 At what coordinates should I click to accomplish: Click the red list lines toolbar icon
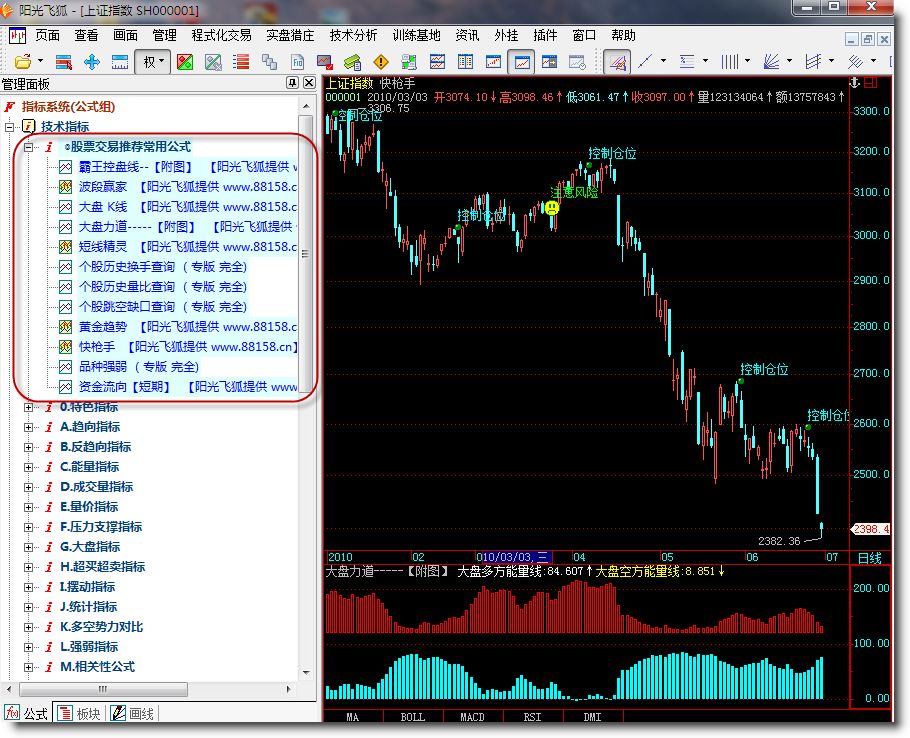tap(241, 62)
